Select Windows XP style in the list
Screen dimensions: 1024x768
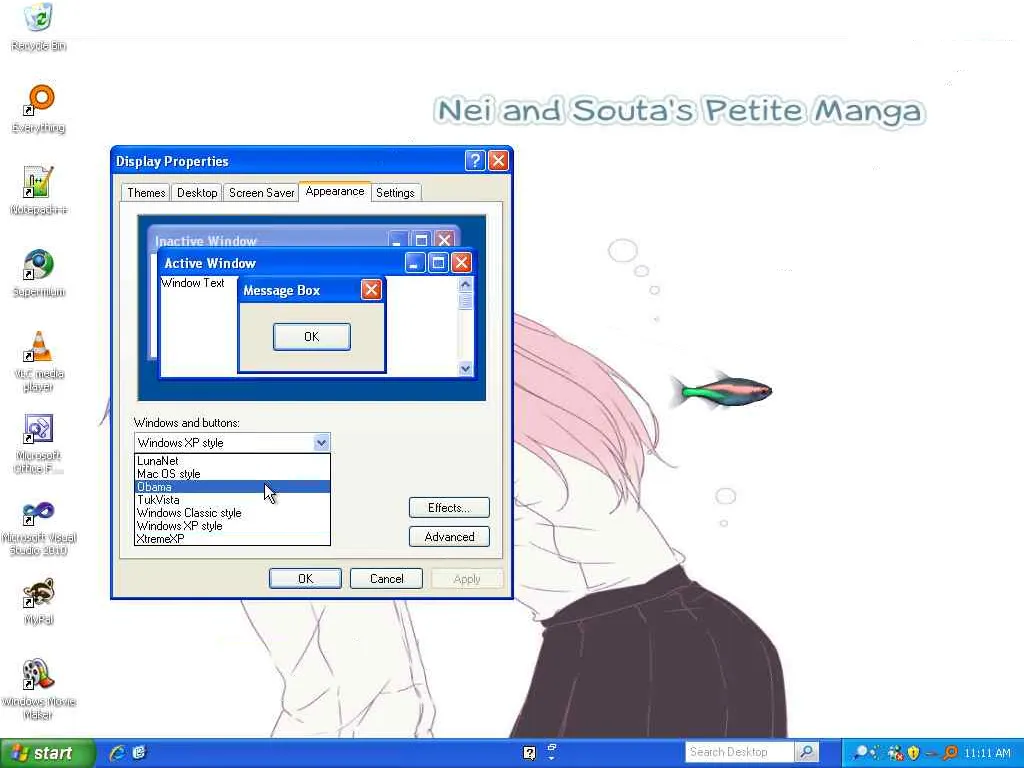(232, 526)
